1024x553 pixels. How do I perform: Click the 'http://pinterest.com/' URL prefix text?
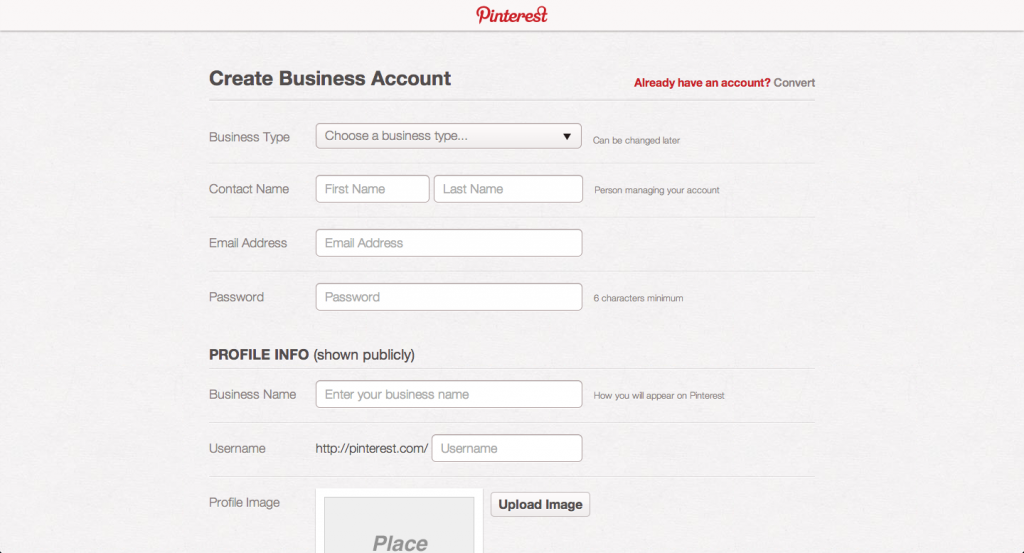(372, 449)
